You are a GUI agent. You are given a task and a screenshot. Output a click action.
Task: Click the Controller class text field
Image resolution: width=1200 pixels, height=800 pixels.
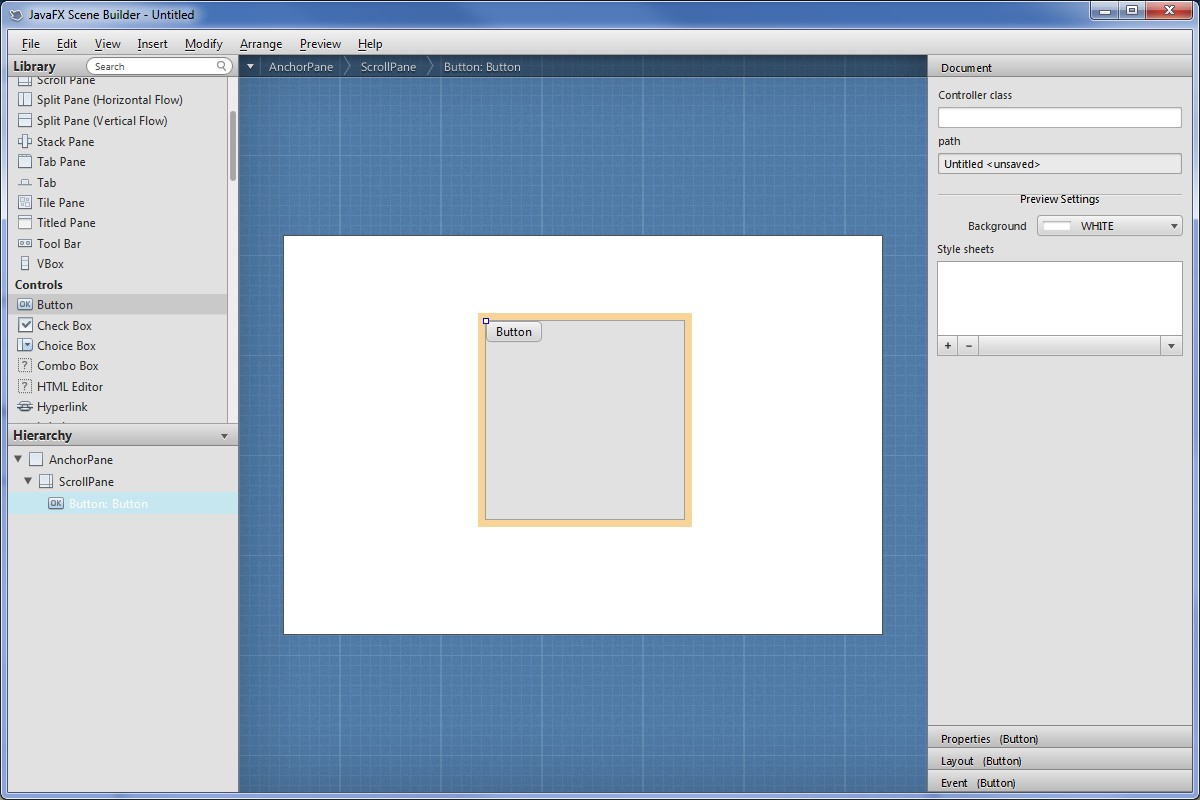pyautogui.click(x=1059, y=117)
